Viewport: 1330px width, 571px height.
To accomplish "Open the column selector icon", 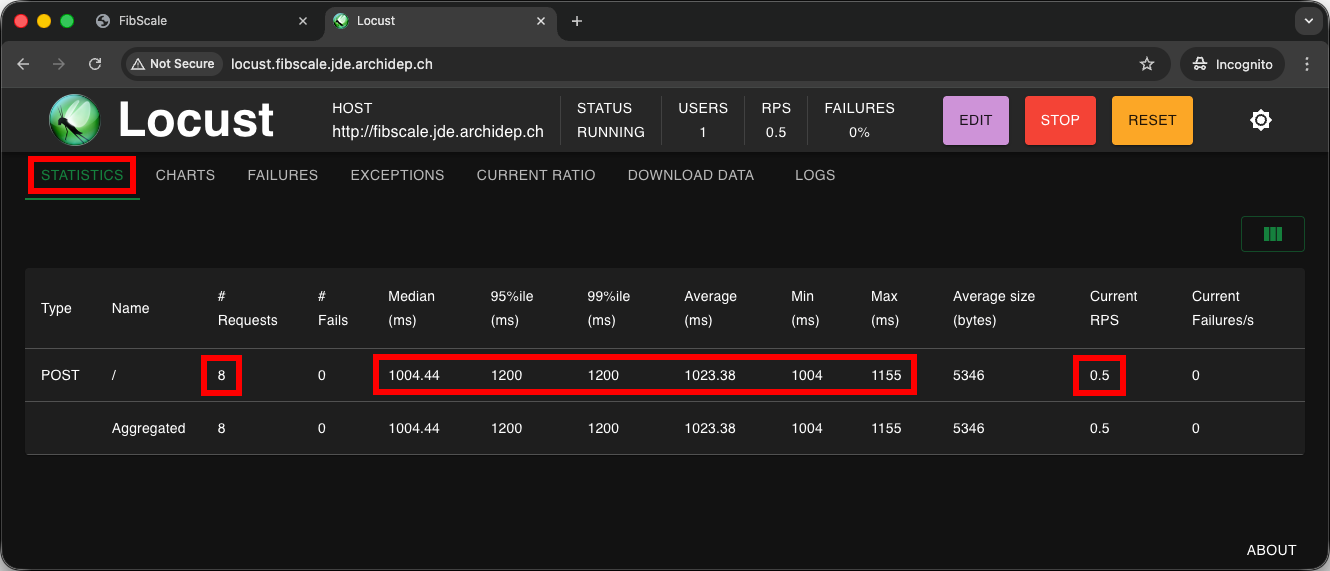I will (x=1272, y=234).
